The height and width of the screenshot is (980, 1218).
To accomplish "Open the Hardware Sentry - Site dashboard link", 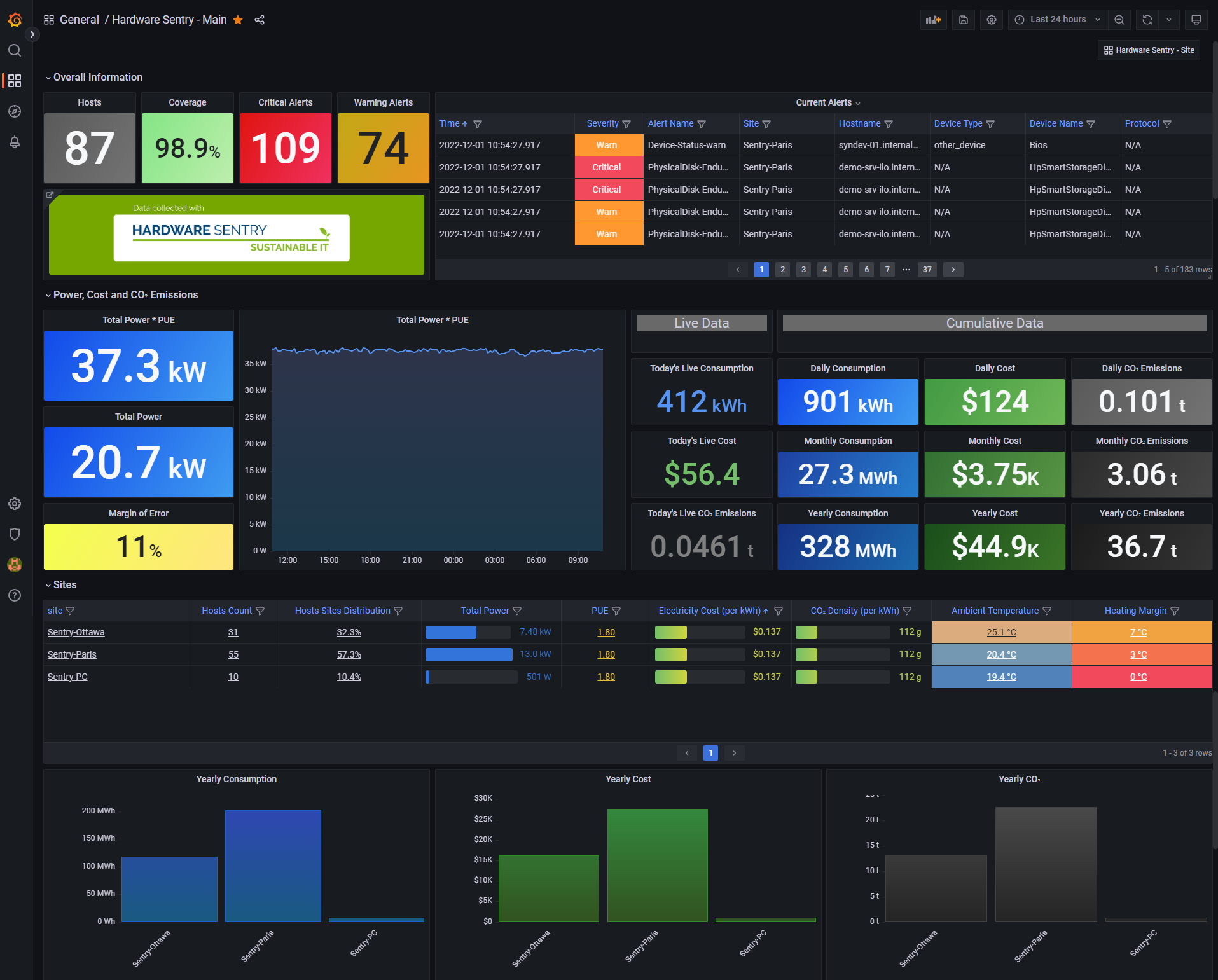I will pyautogui.click(x=1149, y=50).
